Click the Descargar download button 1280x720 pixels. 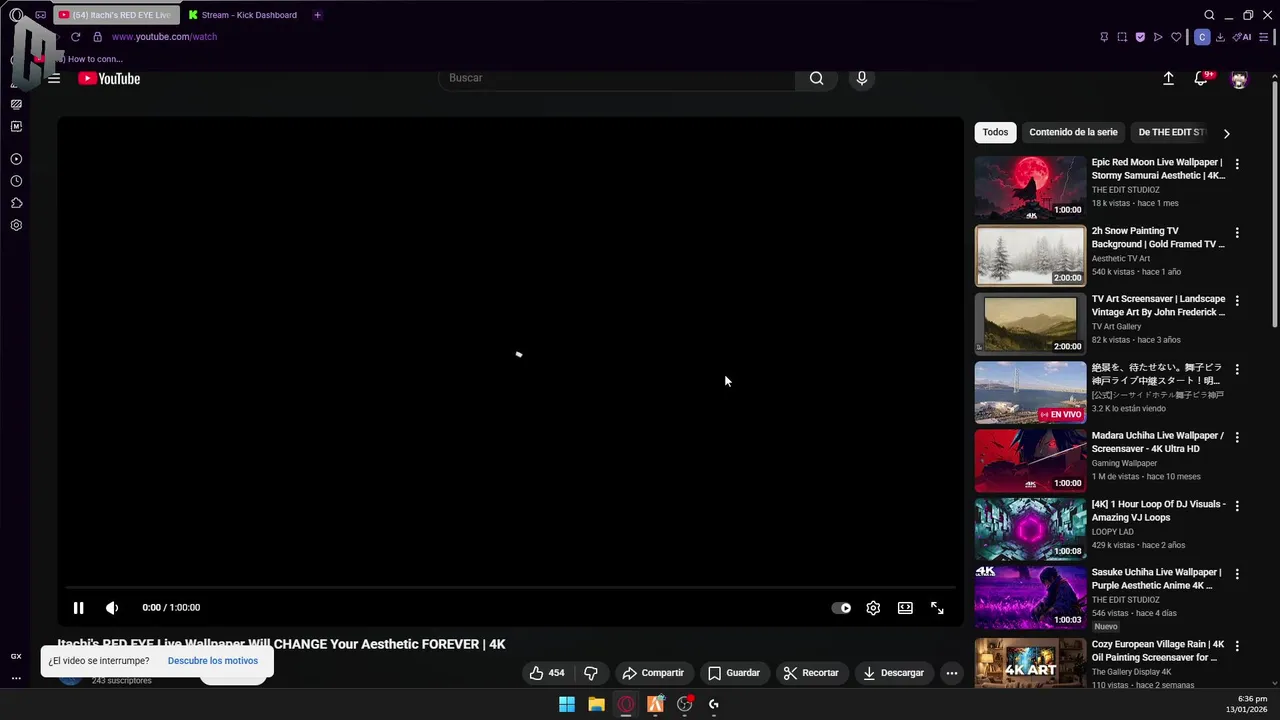tap(894, 673)
